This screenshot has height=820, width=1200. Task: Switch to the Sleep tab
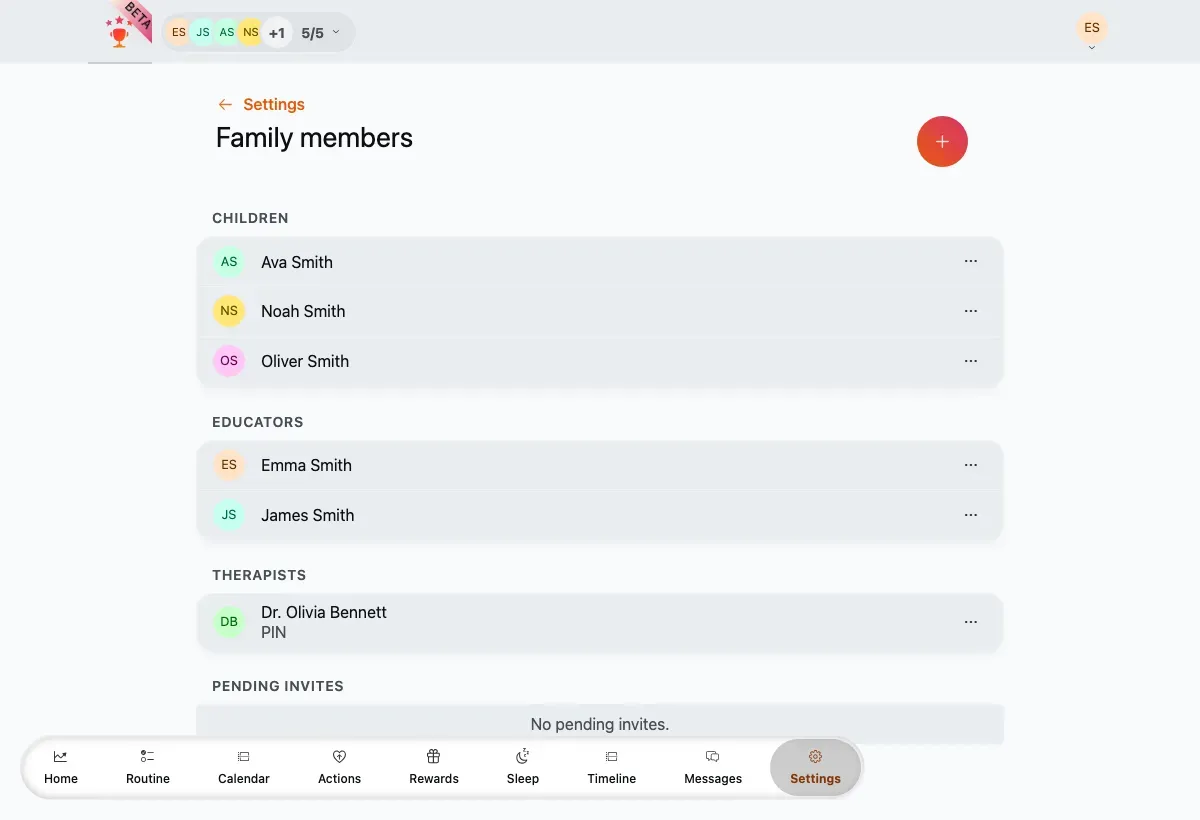click(x=523, y=767)
